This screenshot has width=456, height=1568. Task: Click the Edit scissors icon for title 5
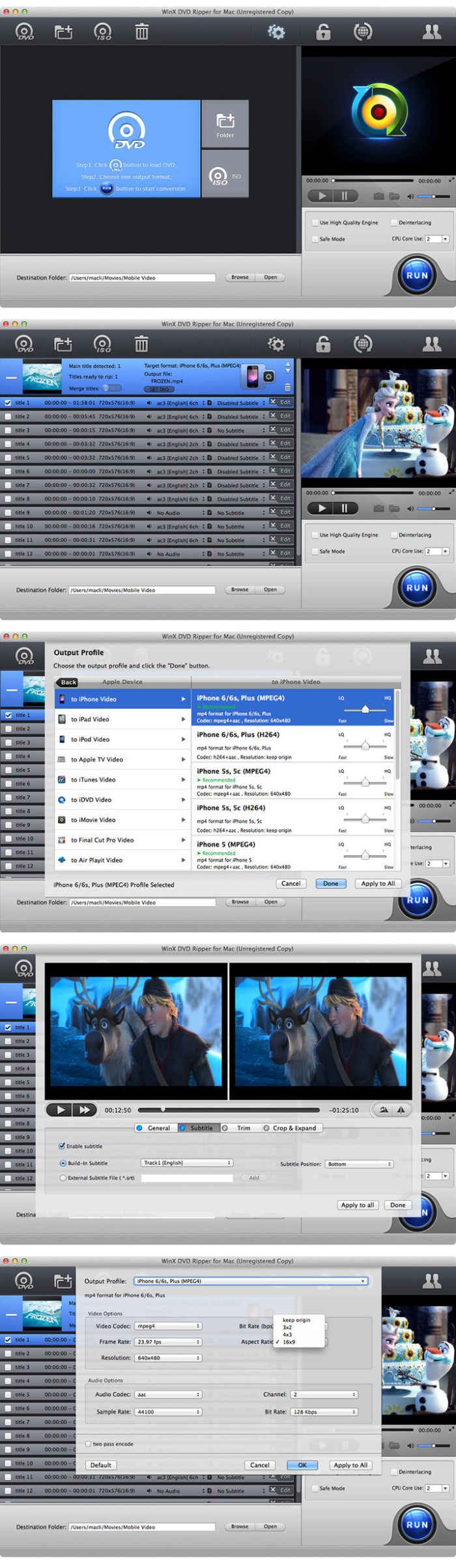click(273, 457)
